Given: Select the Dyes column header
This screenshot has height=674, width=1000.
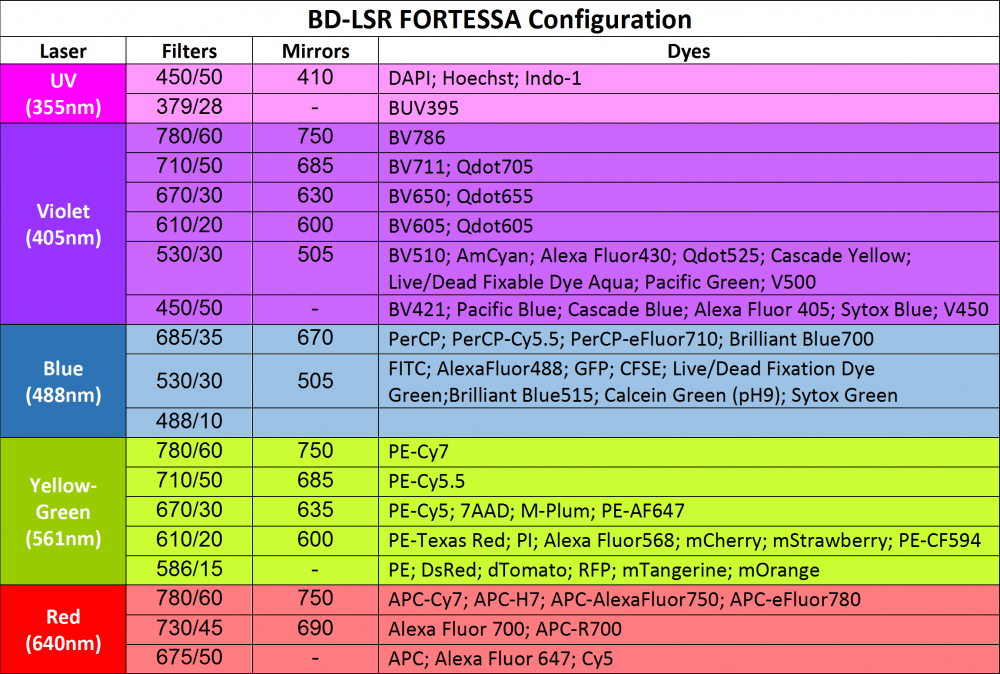Looking at the screenshot, I should tap(689, 51).
